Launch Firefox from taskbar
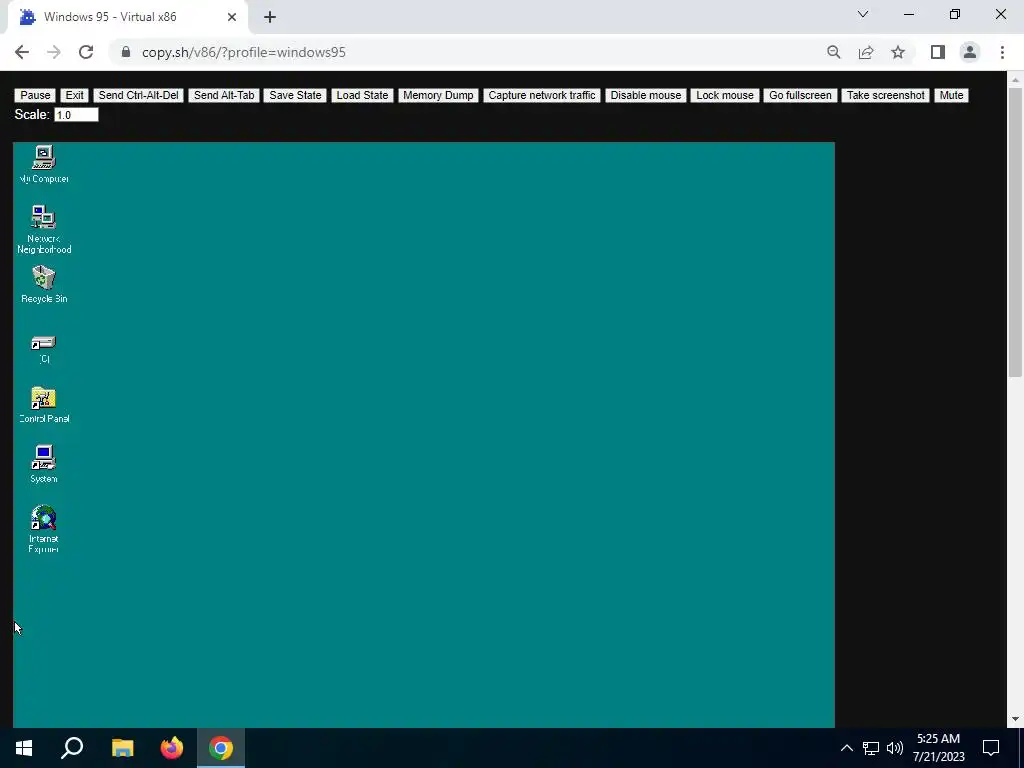The height and width of the screenshot is (768, 1024). (172, 748)
